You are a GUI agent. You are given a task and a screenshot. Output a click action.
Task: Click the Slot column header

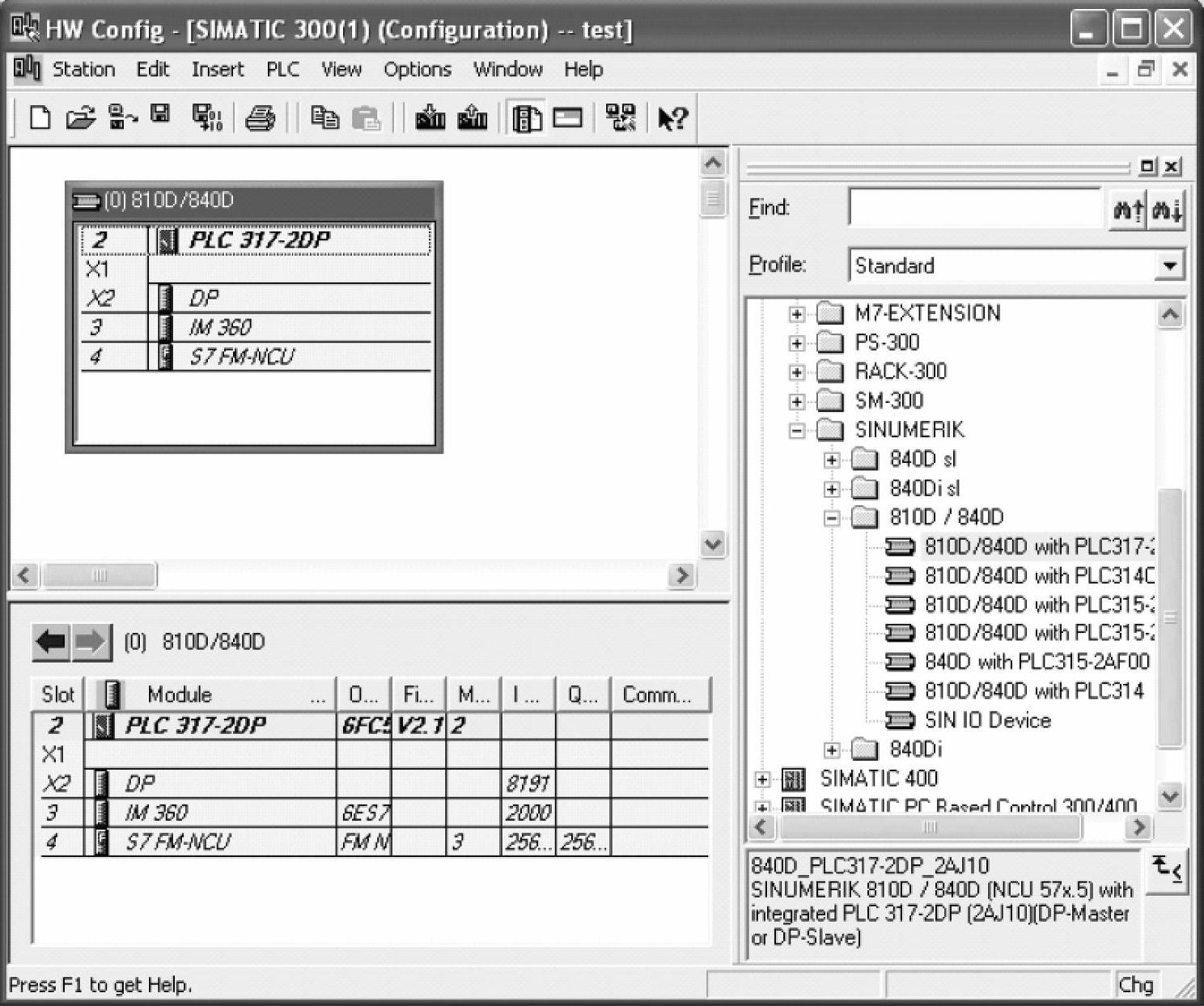pos(57,694)
